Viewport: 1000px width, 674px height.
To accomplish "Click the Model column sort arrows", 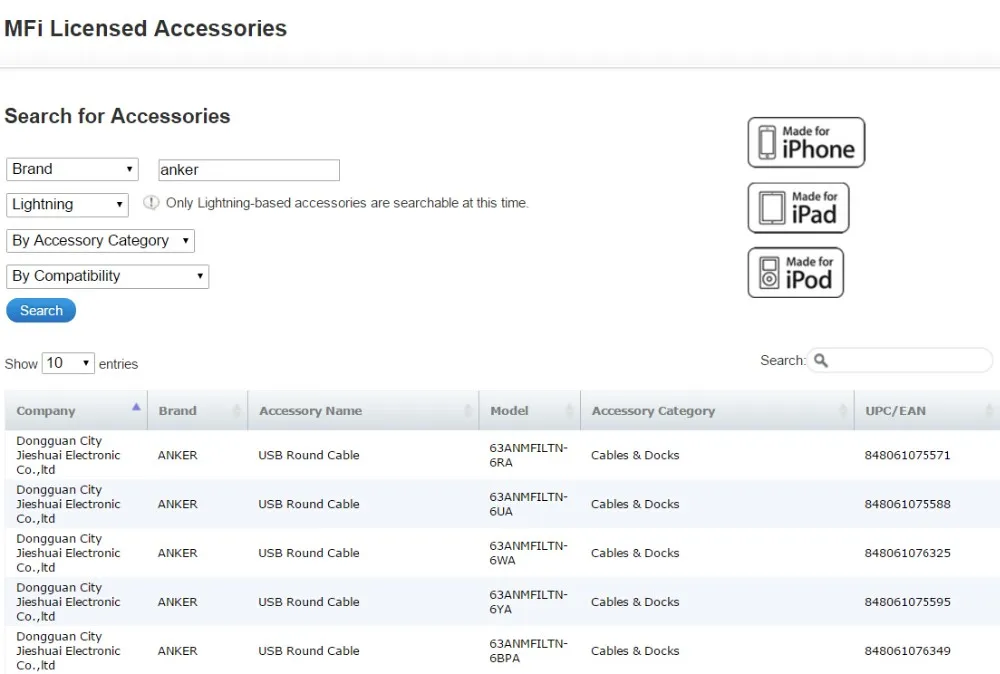I will [x=570, y=411].
